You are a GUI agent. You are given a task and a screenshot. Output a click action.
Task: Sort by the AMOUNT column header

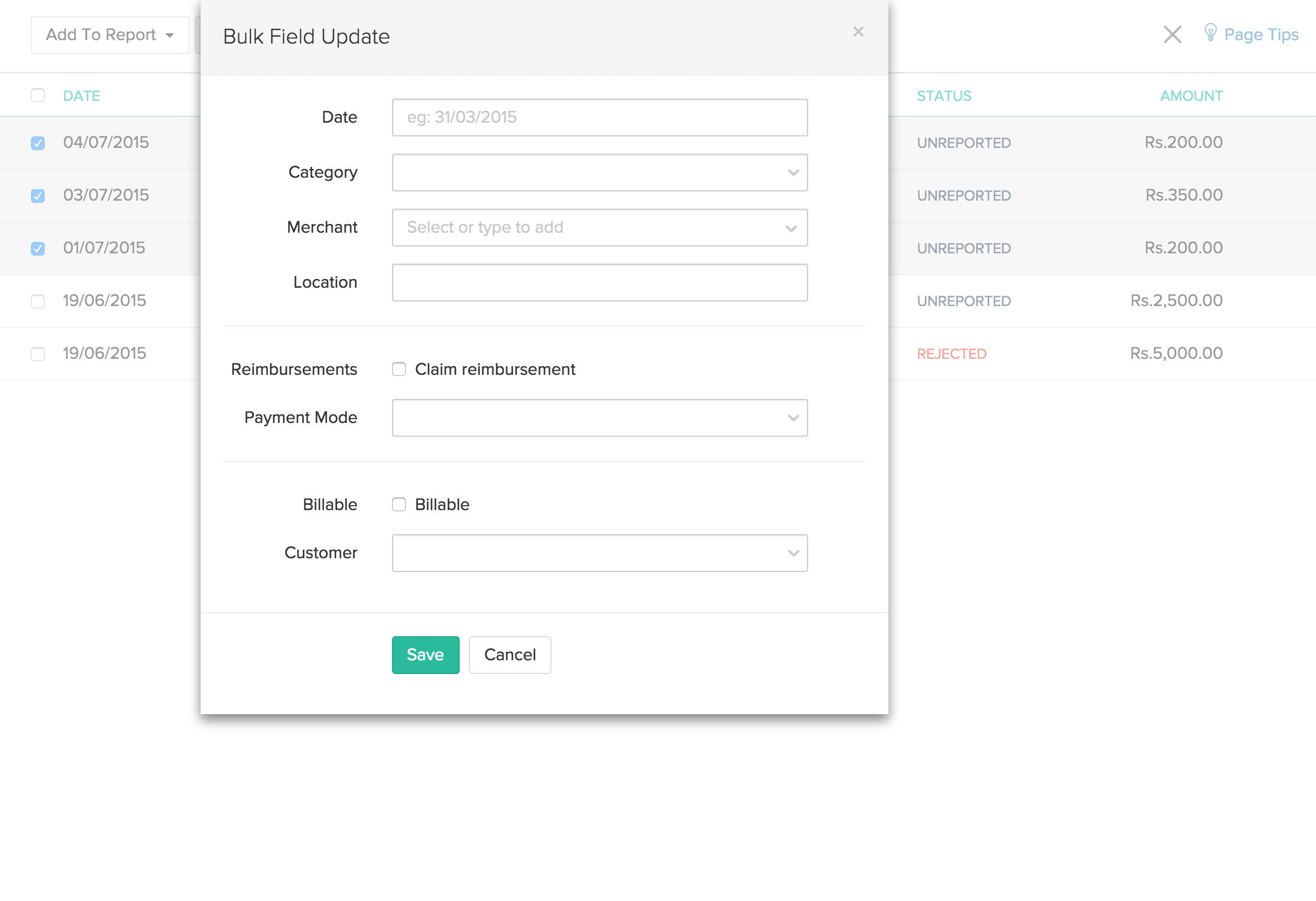[x=1191, y=96]
